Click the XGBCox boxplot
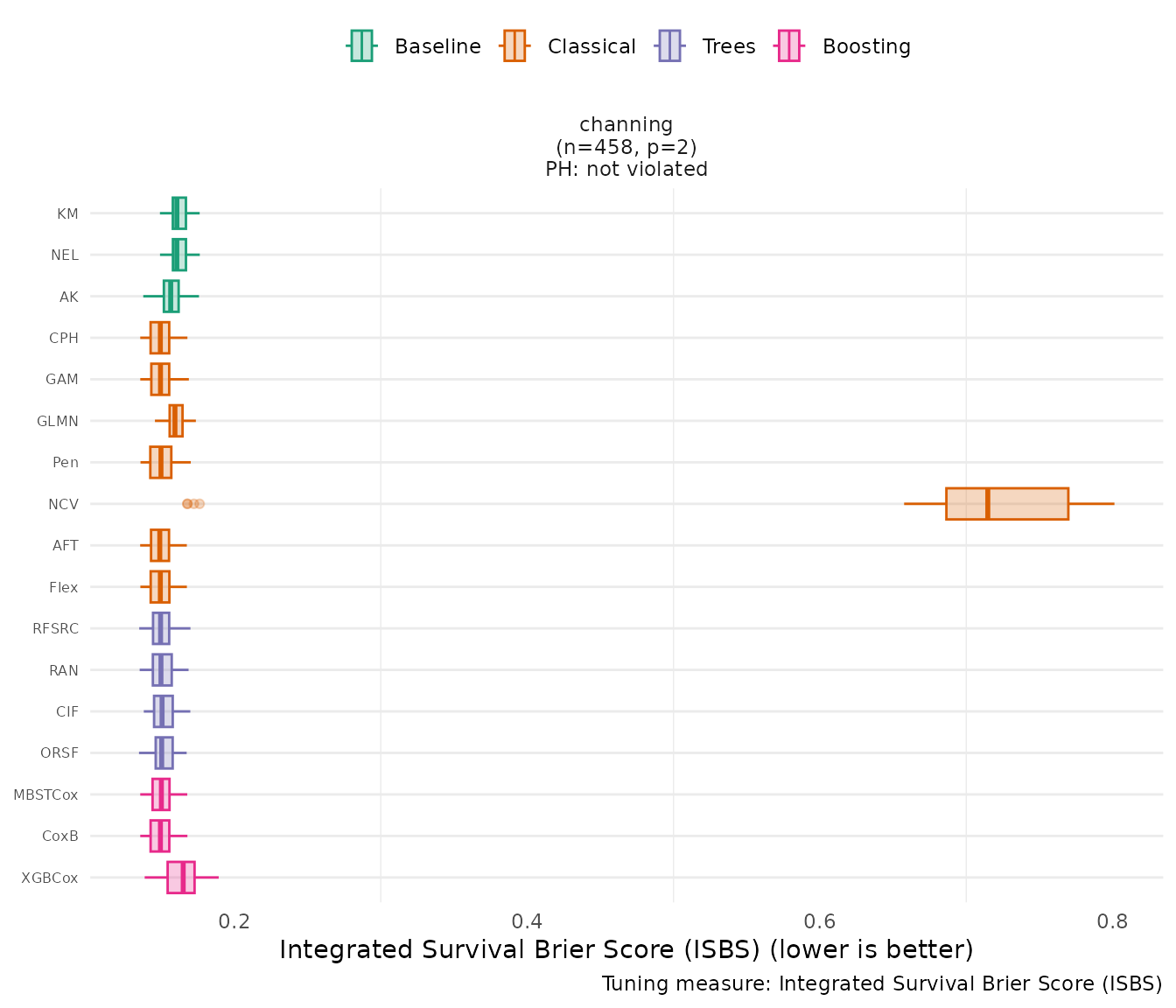The width and height of the screenshot is (1176, 1008). [180, 878]
